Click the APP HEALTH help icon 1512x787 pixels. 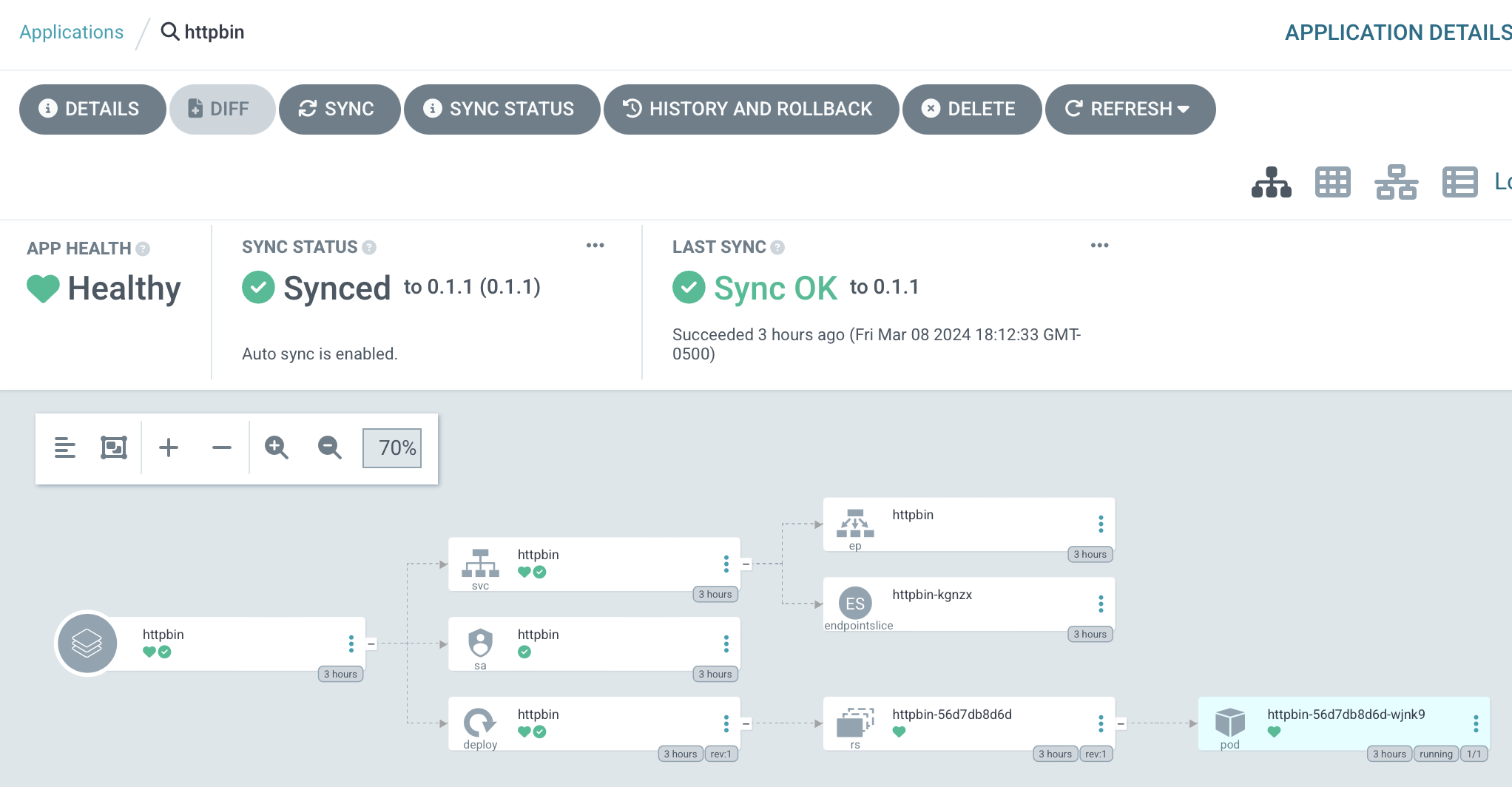(143, 249)
